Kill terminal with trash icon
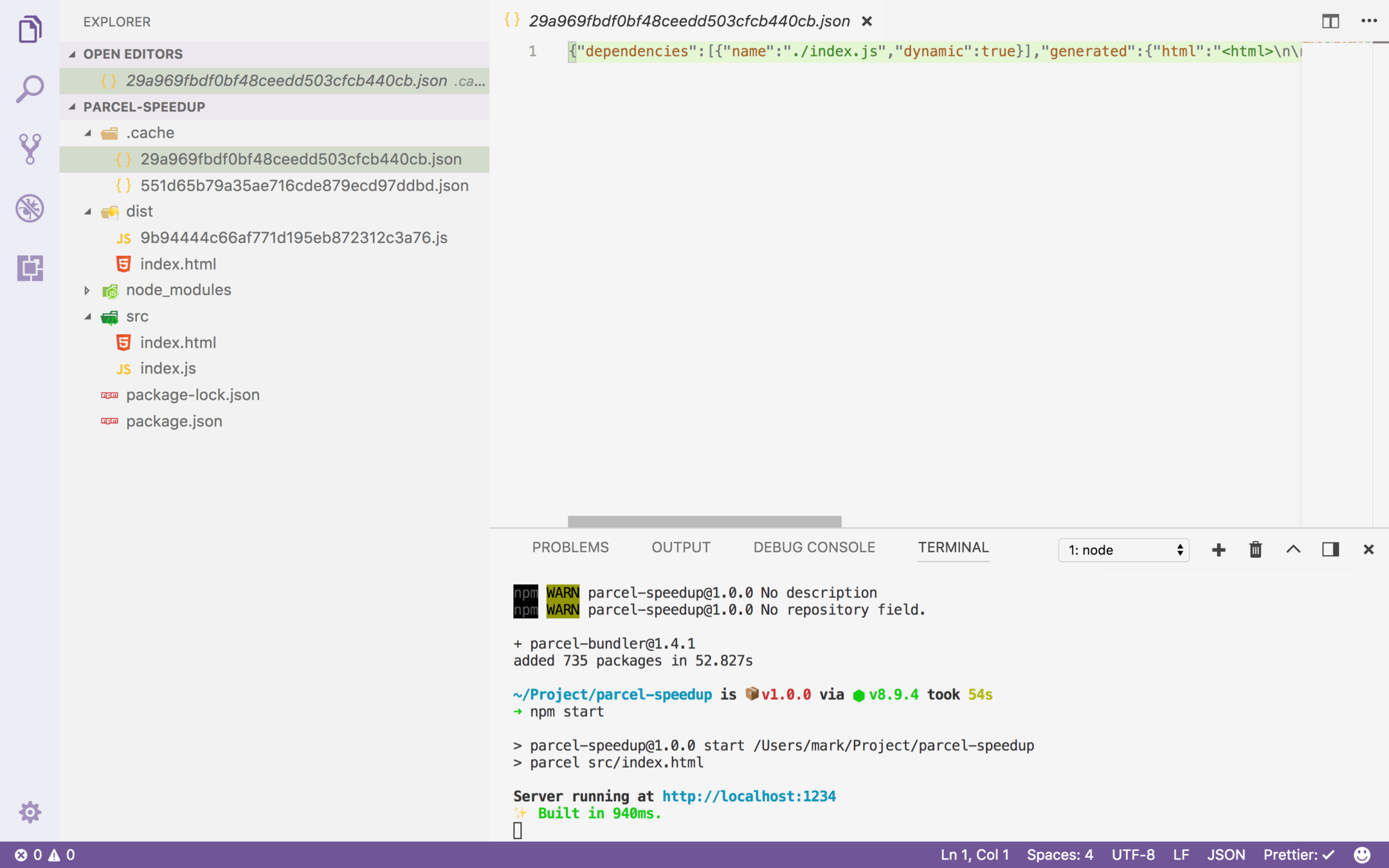The image size is (1389, 868). coord(1255,550)
